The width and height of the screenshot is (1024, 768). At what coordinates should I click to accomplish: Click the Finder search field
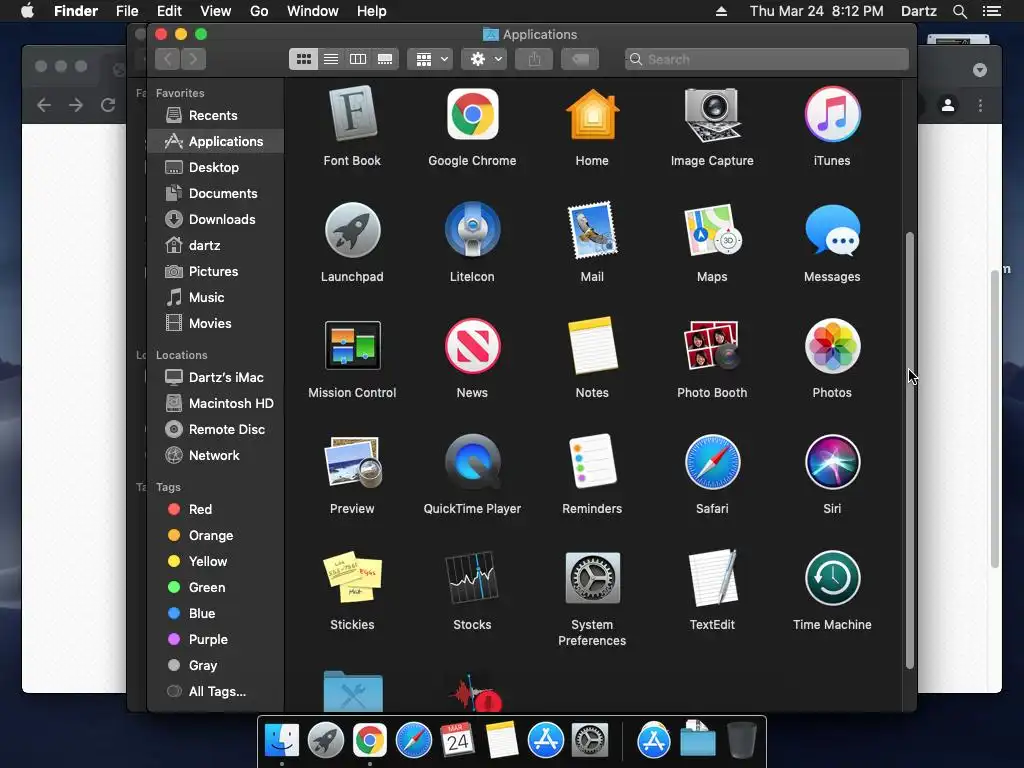point(767,59)
